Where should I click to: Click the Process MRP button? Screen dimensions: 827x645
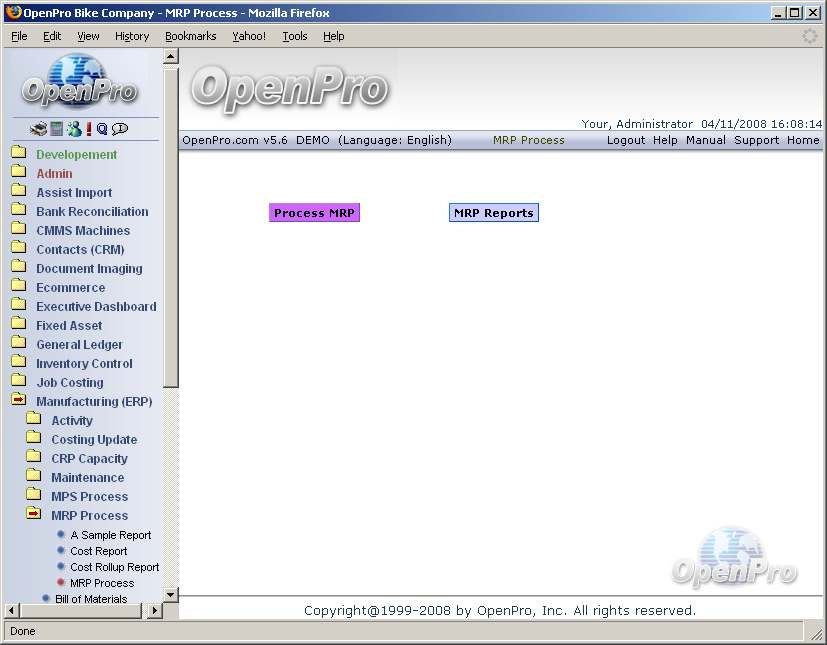[314, 213]
